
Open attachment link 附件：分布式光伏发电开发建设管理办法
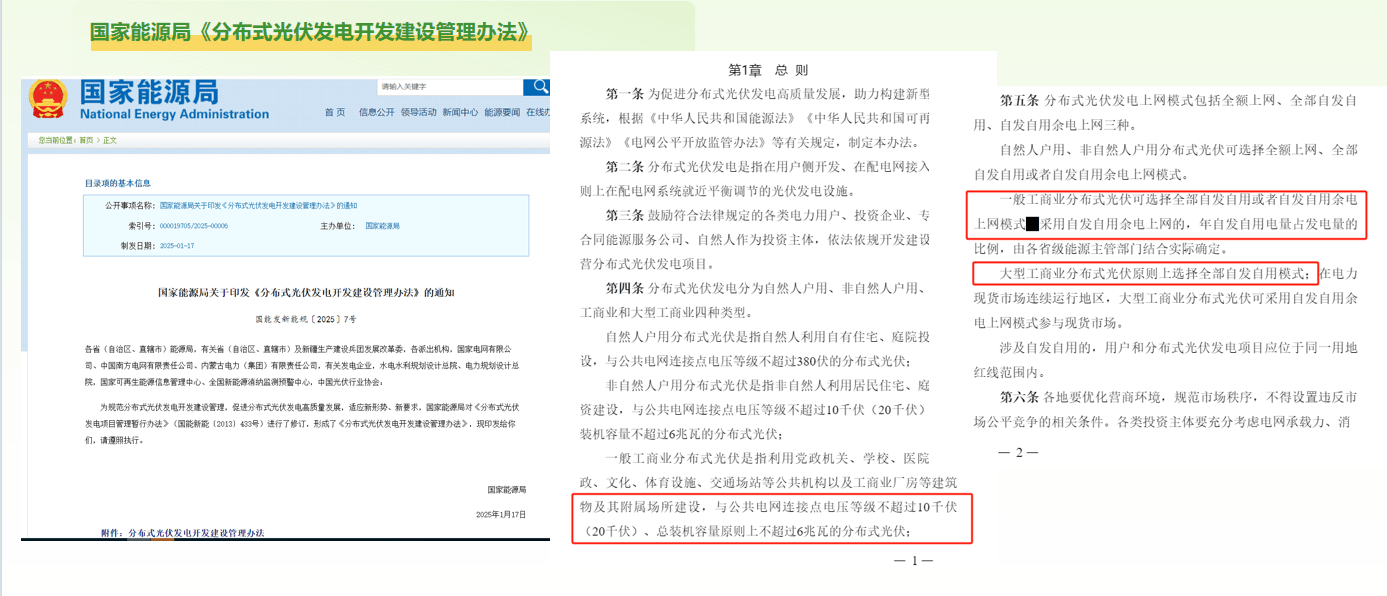(x=183, y=534)
